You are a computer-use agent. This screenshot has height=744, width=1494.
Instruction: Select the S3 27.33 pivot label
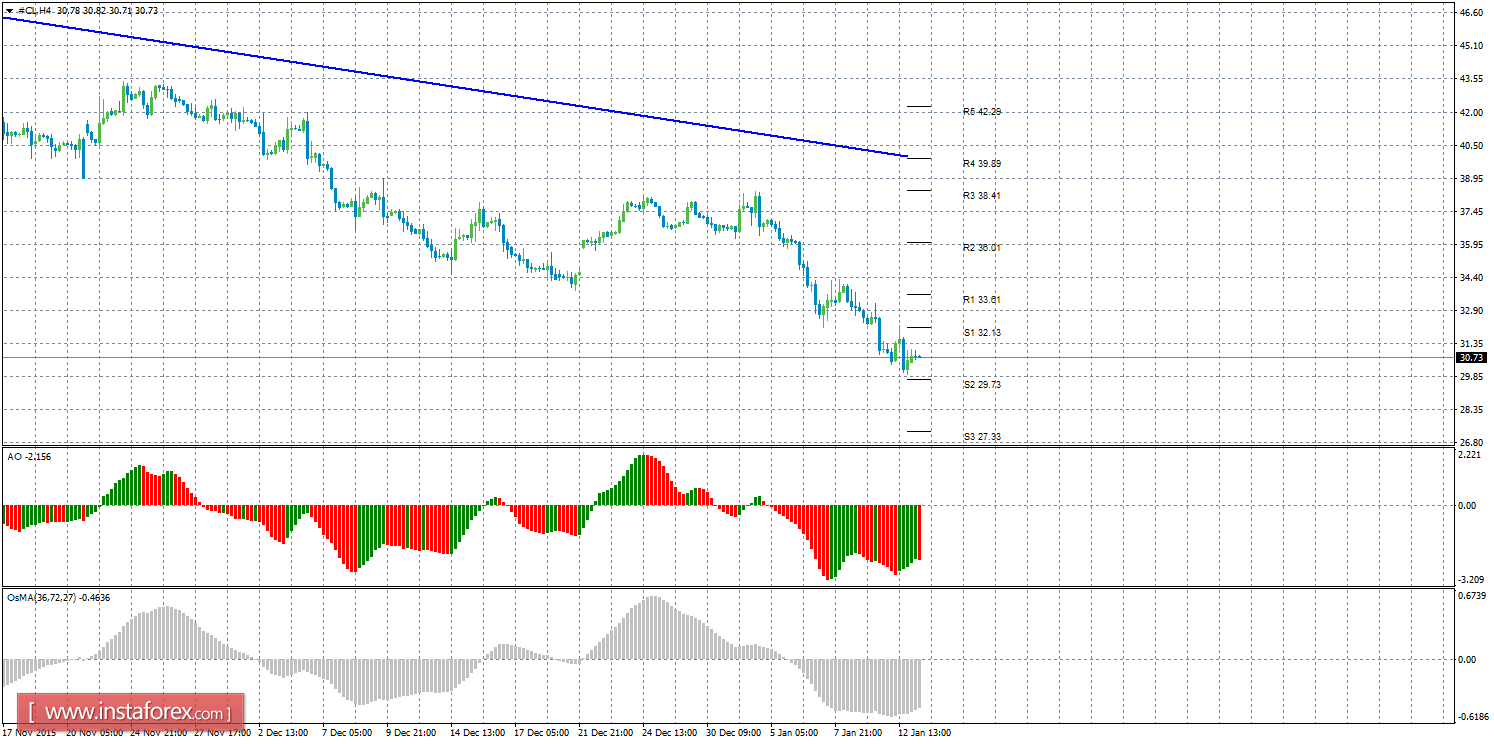coord(982,437)
